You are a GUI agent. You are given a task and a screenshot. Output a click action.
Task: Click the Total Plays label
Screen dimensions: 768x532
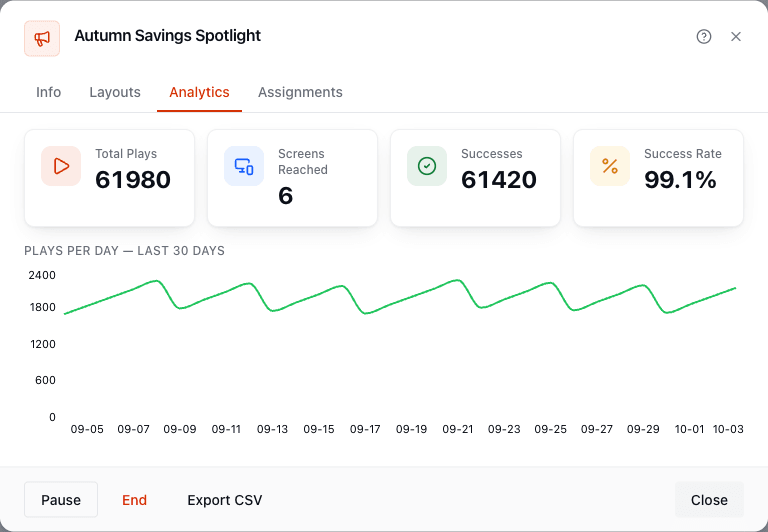pyautogui.click(x=126, y=154)
